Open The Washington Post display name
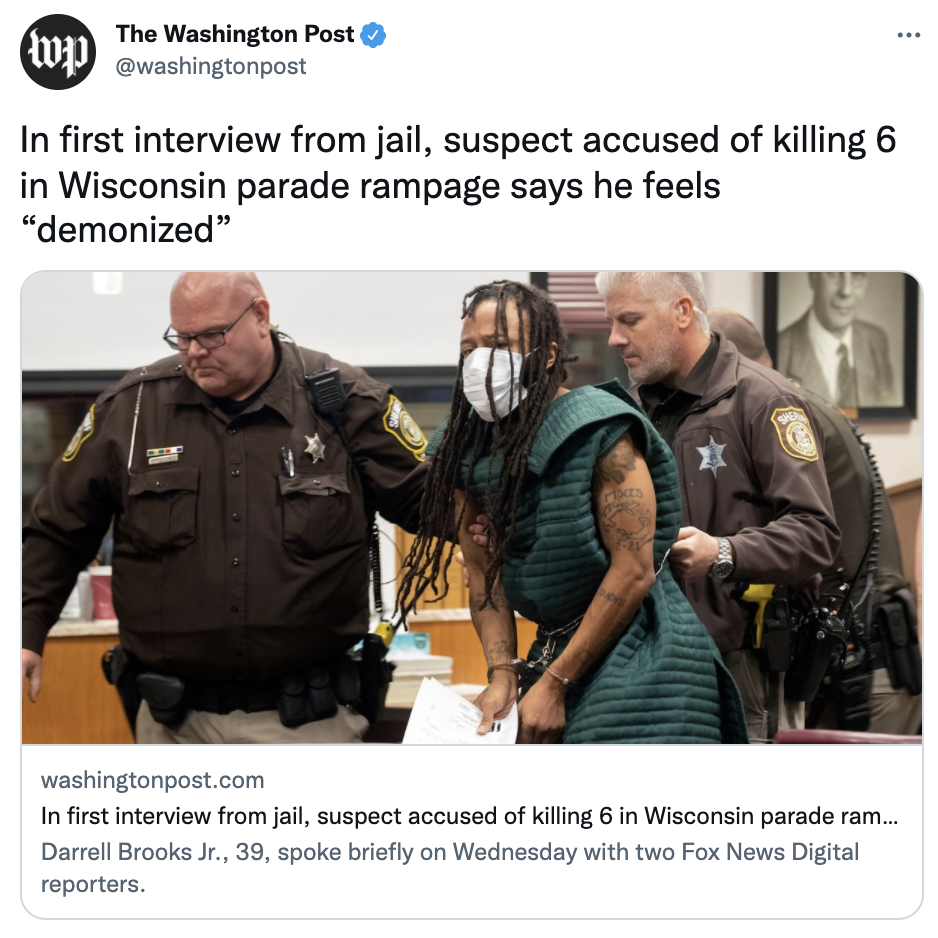This screenshot has height=938, width=938. click(234, 34)
